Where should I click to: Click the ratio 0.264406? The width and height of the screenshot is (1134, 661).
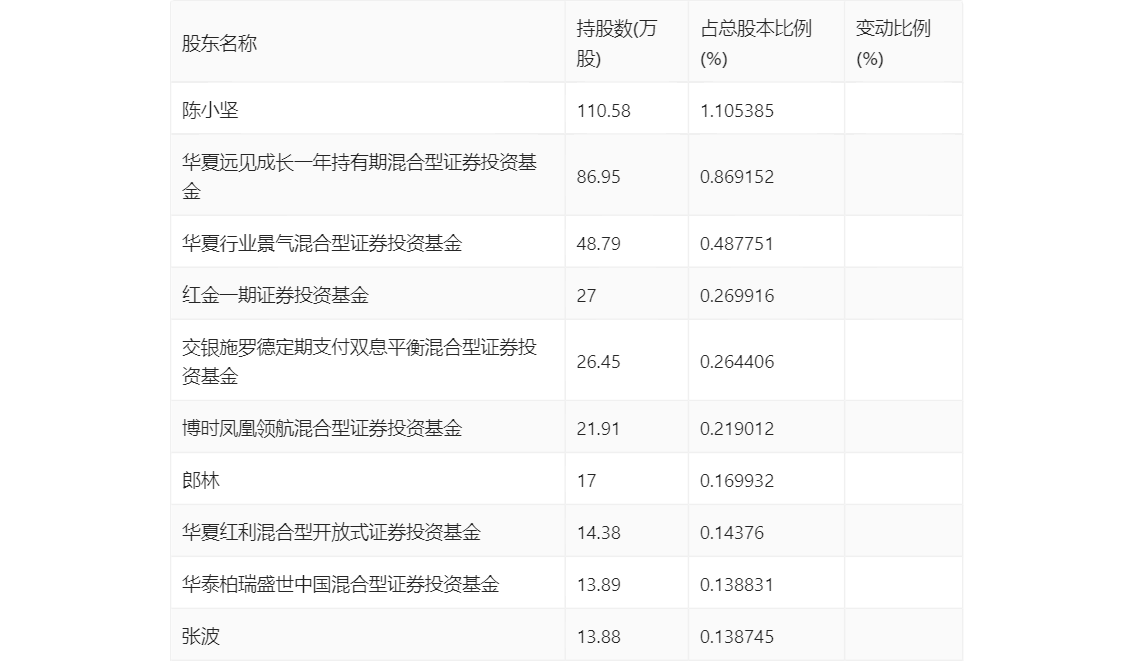pyautogui.click(x=737, y=362)
